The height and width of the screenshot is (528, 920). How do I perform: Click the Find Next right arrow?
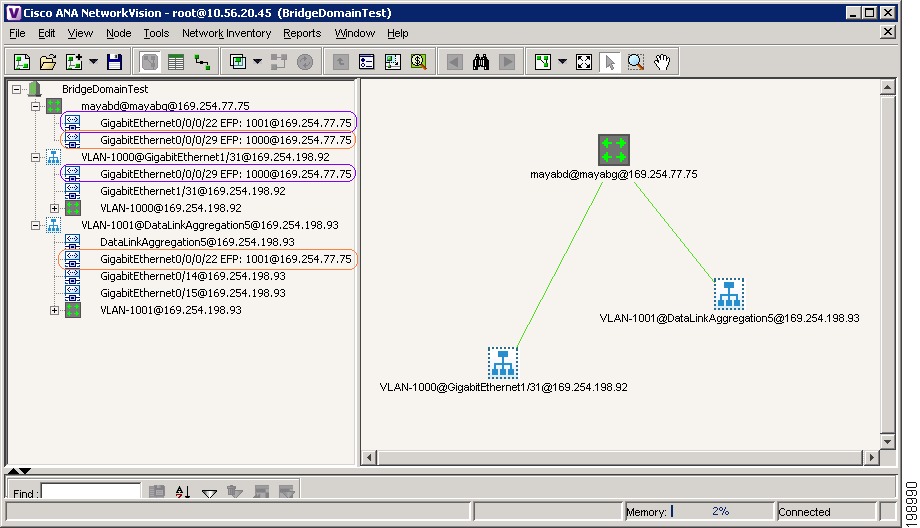[x=507, y=62]
